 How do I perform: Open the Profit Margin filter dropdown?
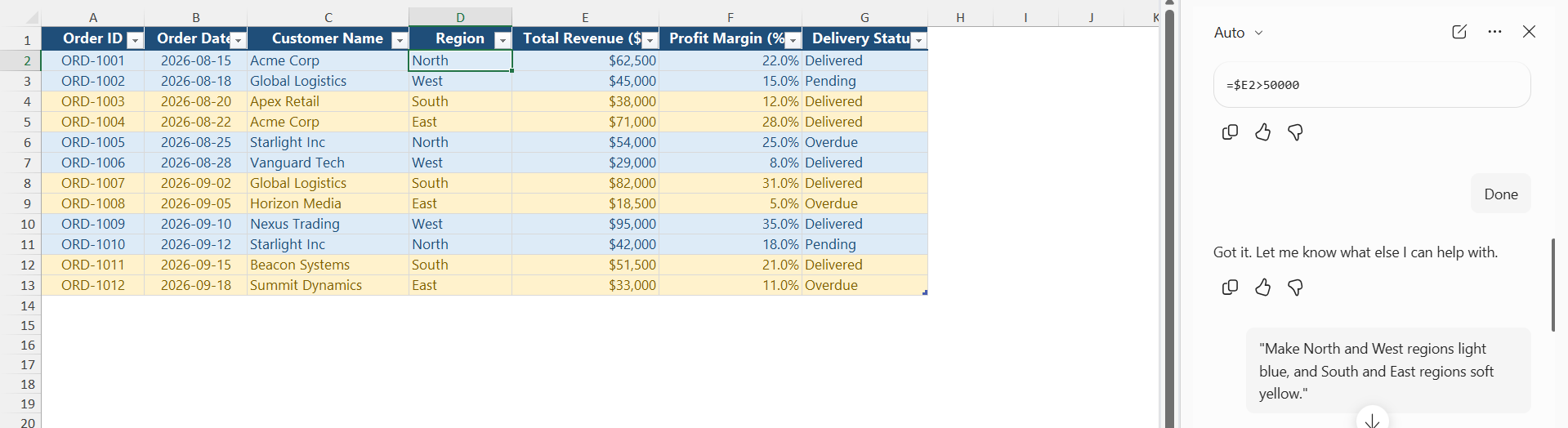point(793,40)
